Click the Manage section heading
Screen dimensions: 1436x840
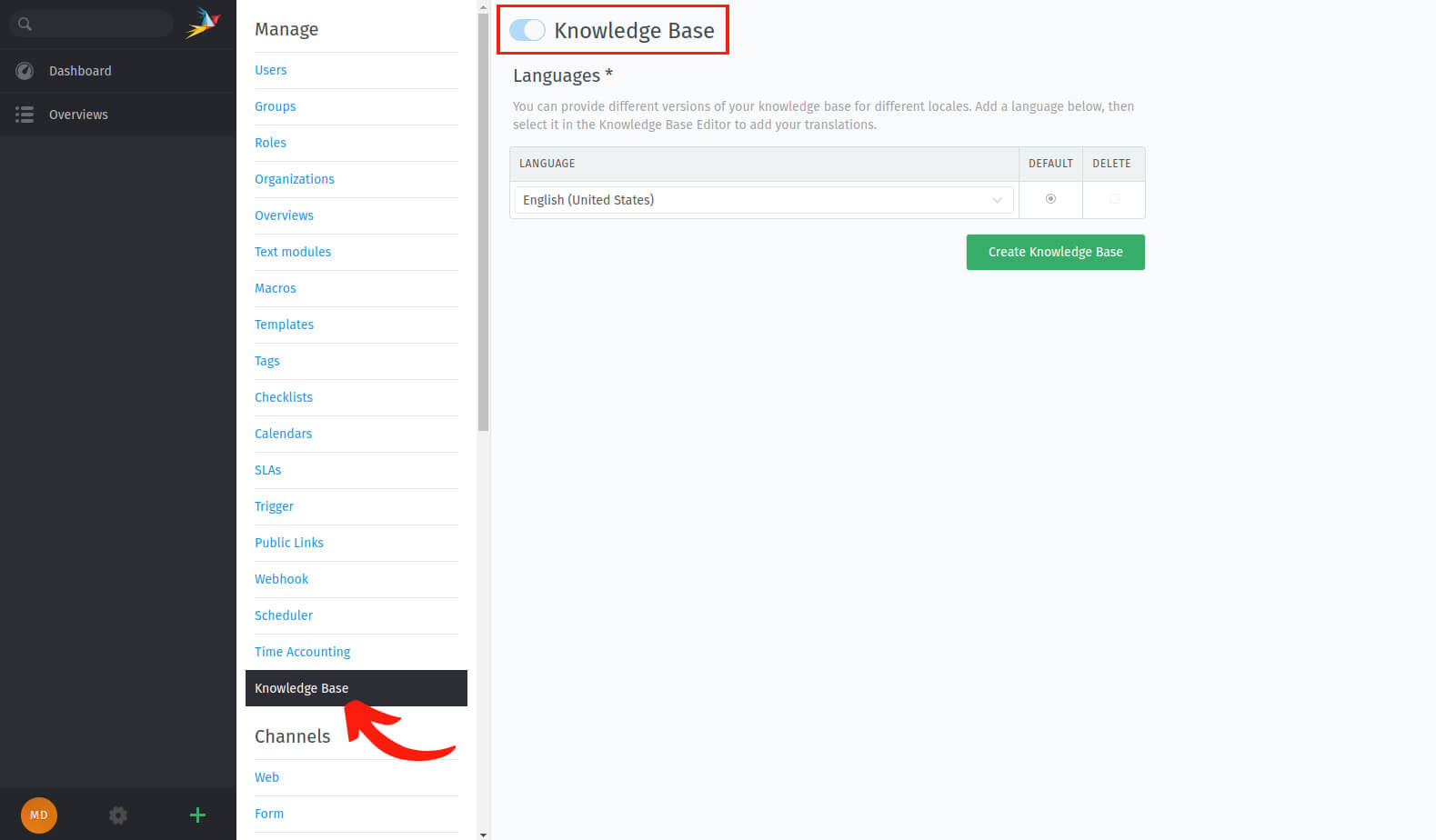[286, 29]
